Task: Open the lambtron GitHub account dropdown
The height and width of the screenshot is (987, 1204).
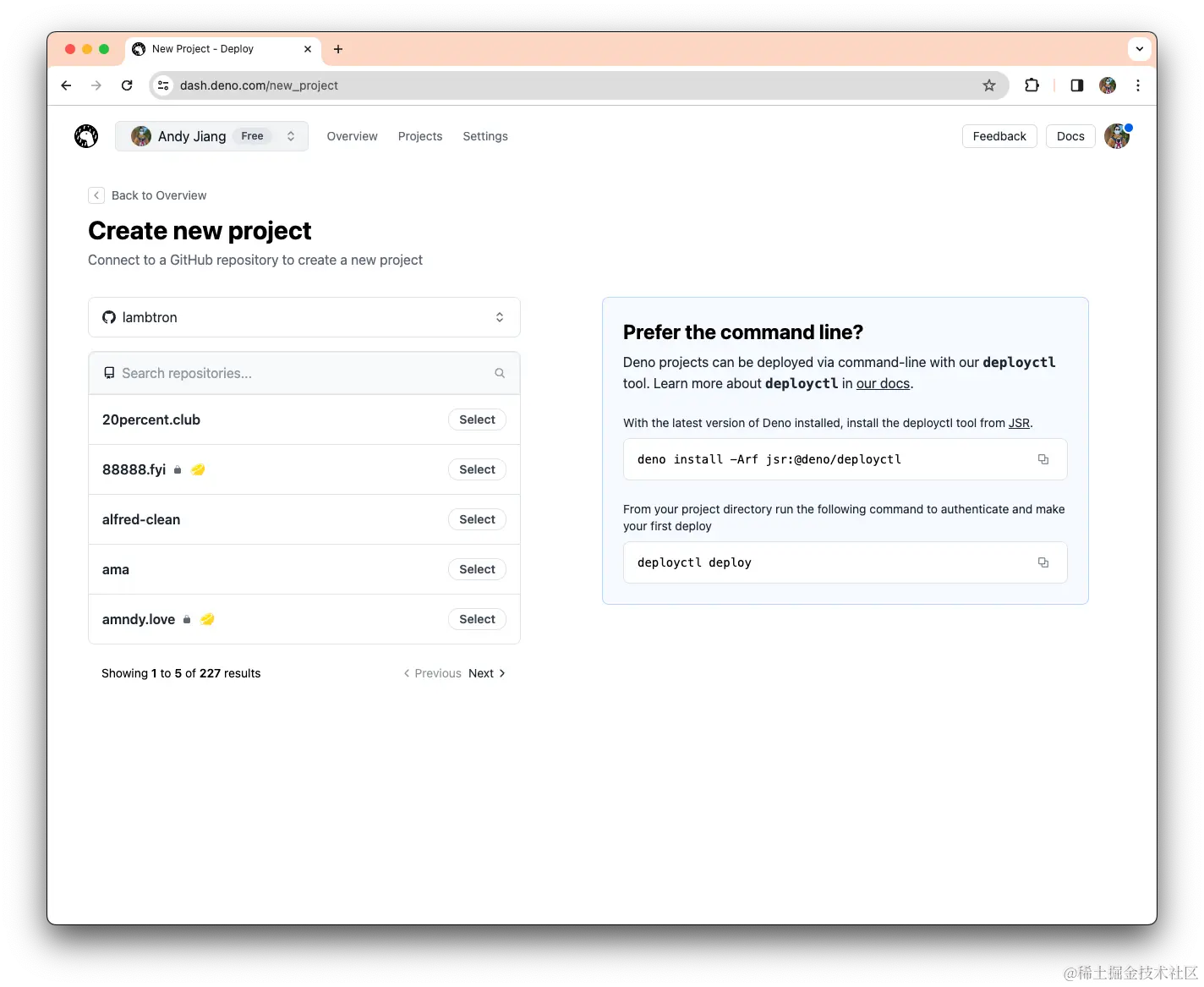Action: point(304,317)
